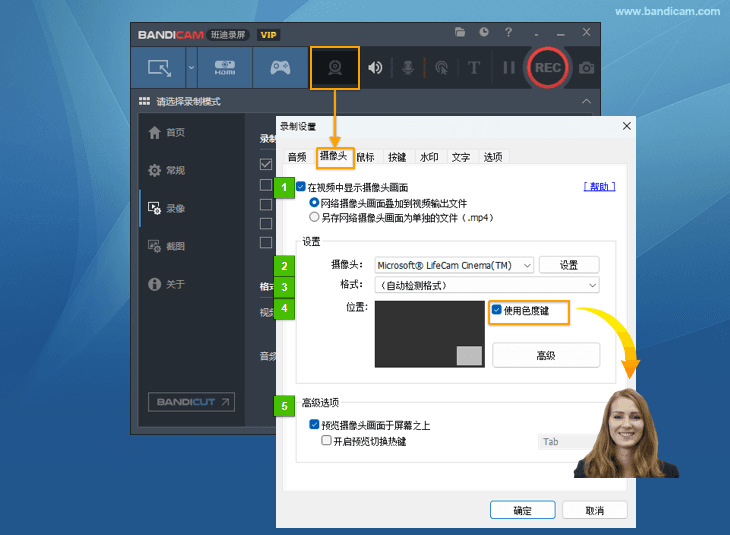730x535 pixels.
Task: Open 首页 in the Bandicam sidebar
Action: (167, 133)
